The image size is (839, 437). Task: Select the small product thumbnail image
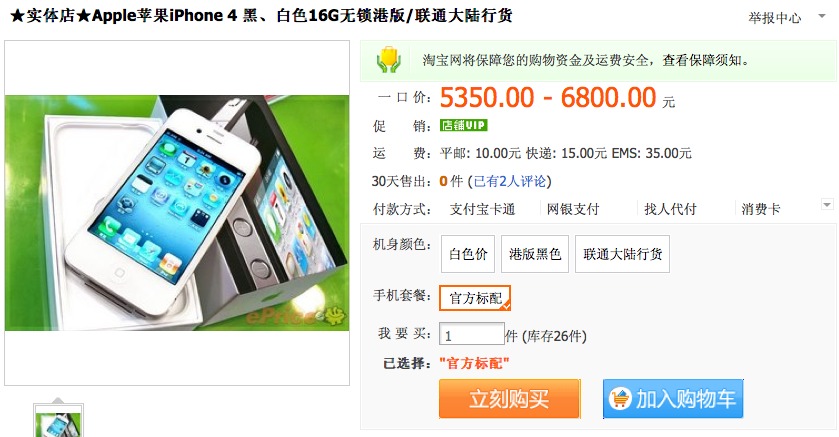58,421
